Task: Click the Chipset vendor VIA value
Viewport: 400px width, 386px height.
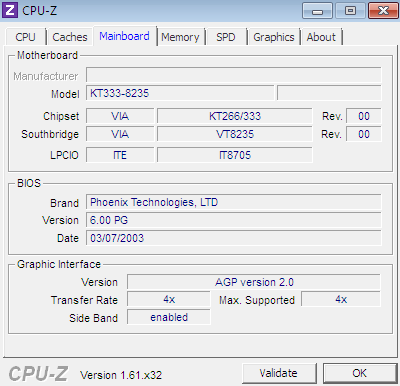Action: point(120,116)
